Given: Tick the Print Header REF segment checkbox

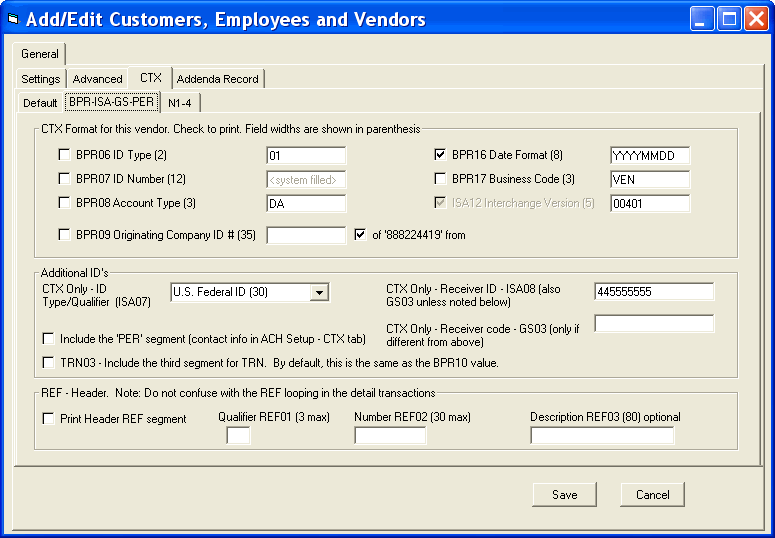Looking at the screenshot, I should (48, 419).
